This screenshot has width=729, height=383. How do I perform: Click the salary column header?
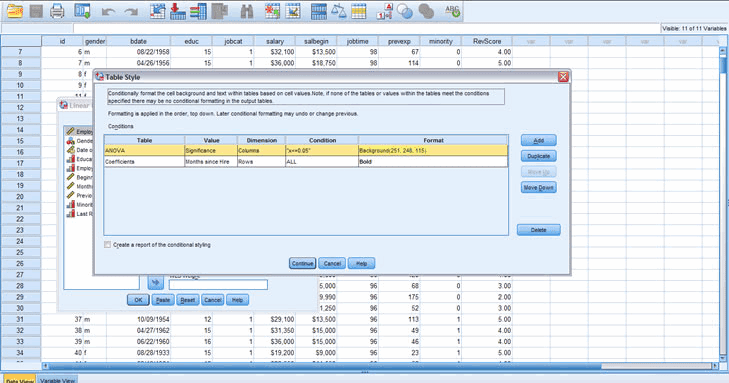point(275,41)
